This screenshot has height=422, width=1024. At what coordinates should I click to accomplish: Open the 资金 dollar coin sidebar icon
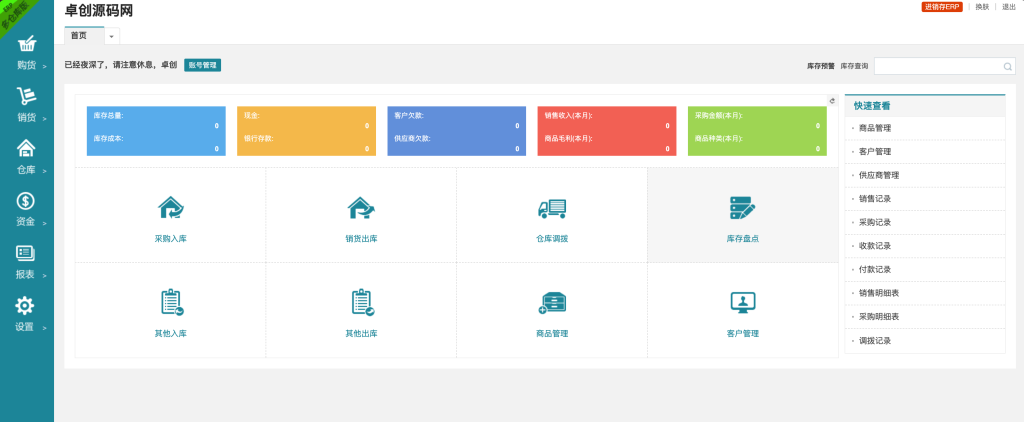click(25, 201)
